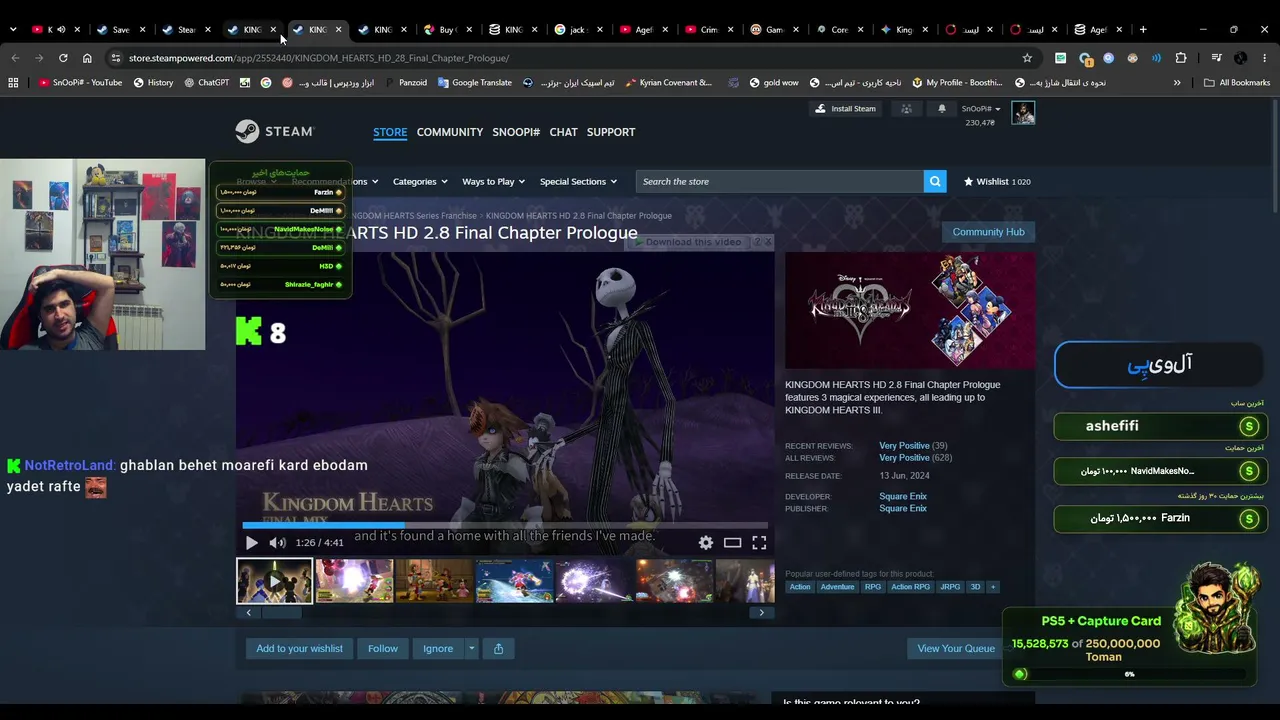Click the Install Steam button
Screen dimensions: 1280x720
coord(845,109)
